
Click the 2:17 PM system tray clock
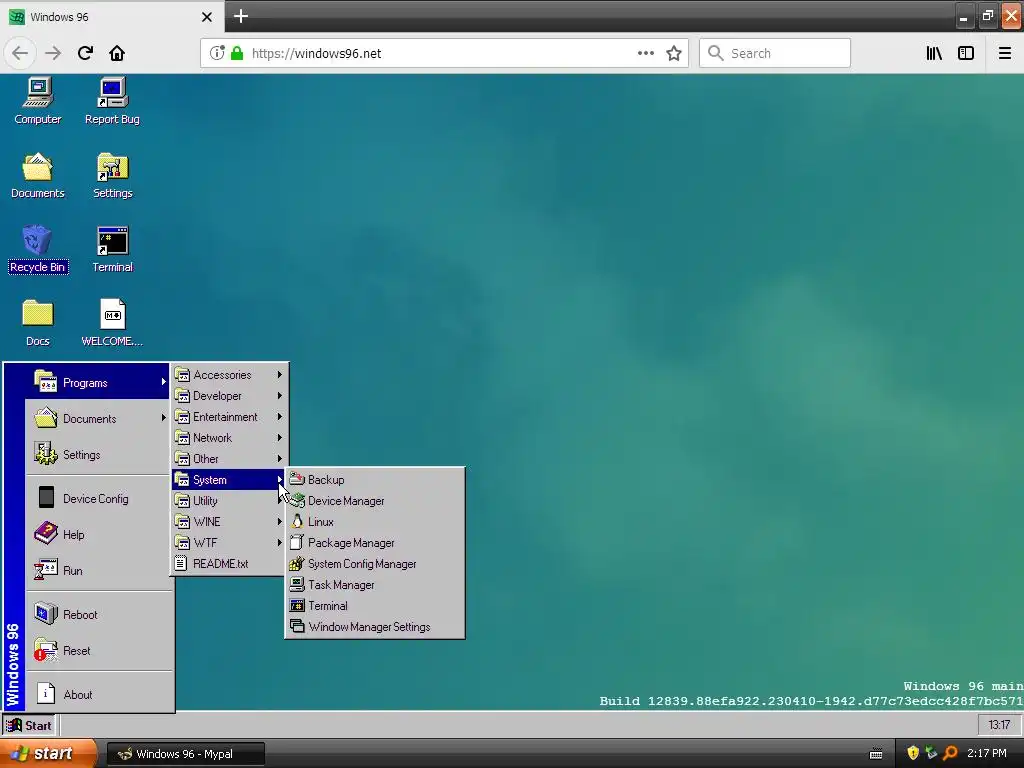(x=986, y=753)
